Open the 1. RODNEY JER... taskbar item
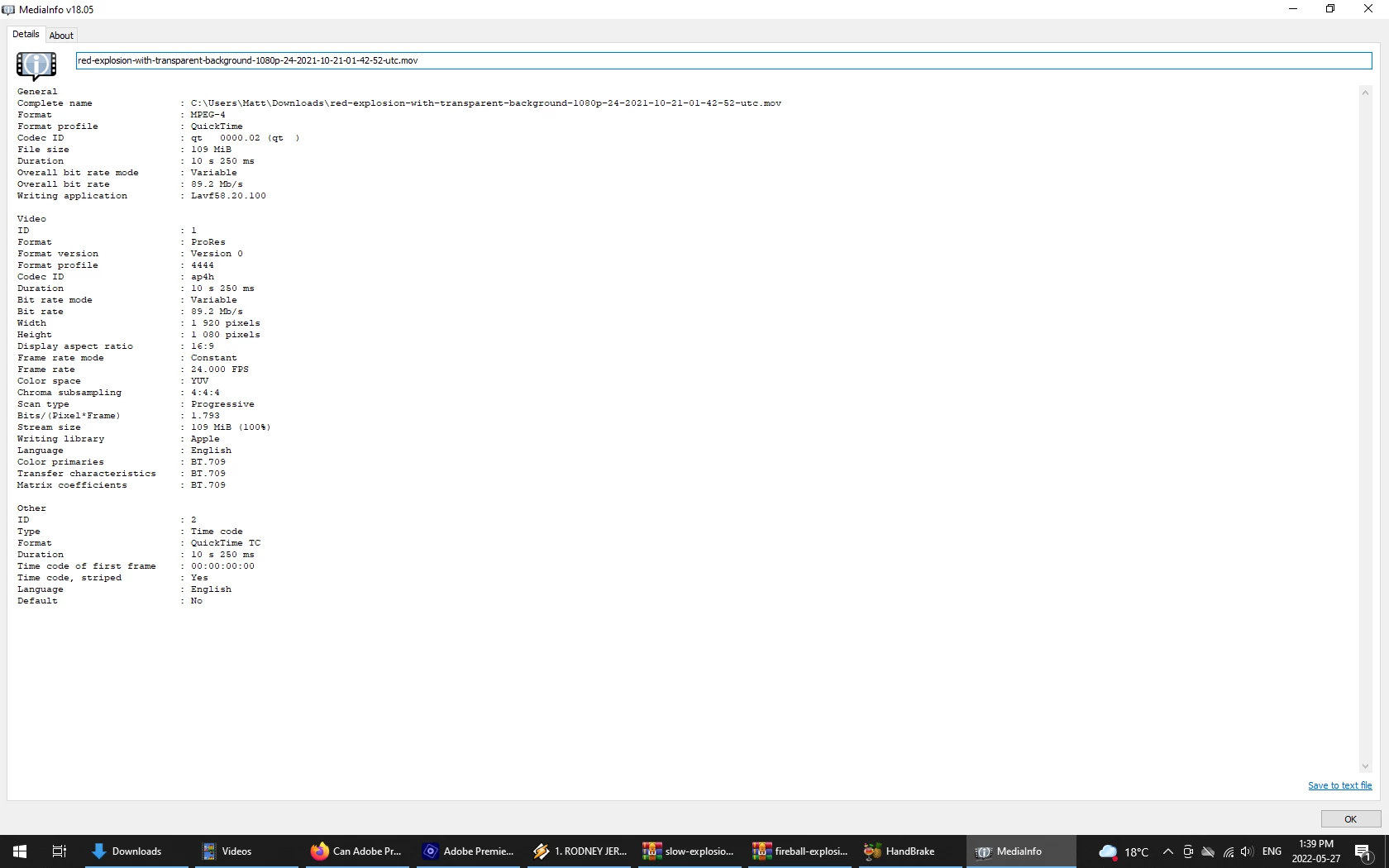1389x868 pixels. [578, 851]
